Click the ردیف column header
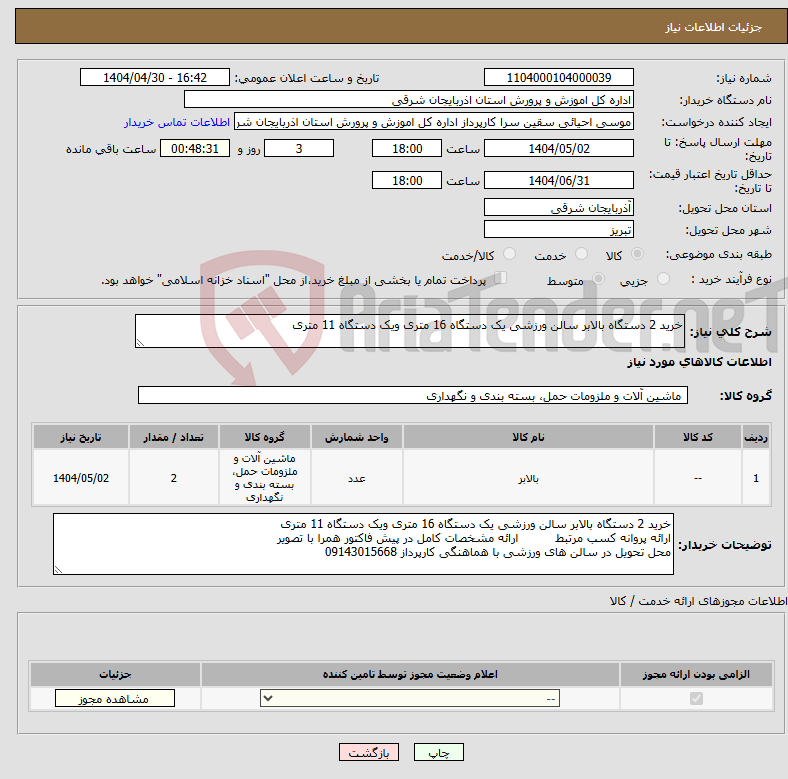The height and width of the screenshot is (779, 788). 756,437
